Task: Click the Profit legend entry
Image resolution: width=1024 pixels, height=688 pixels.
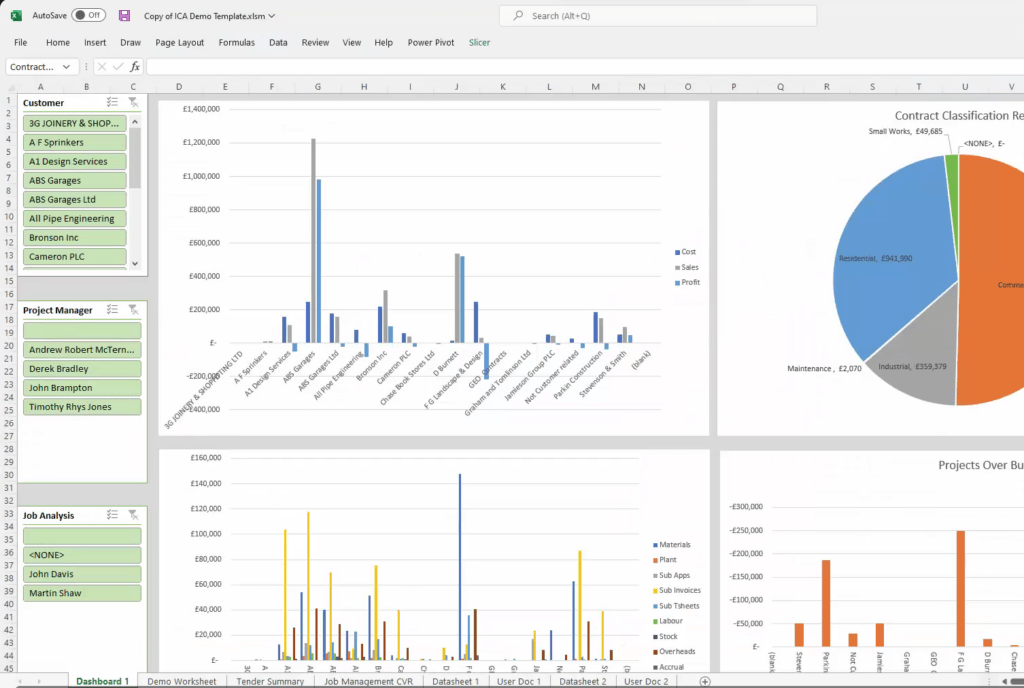Action: pos(687,282)
